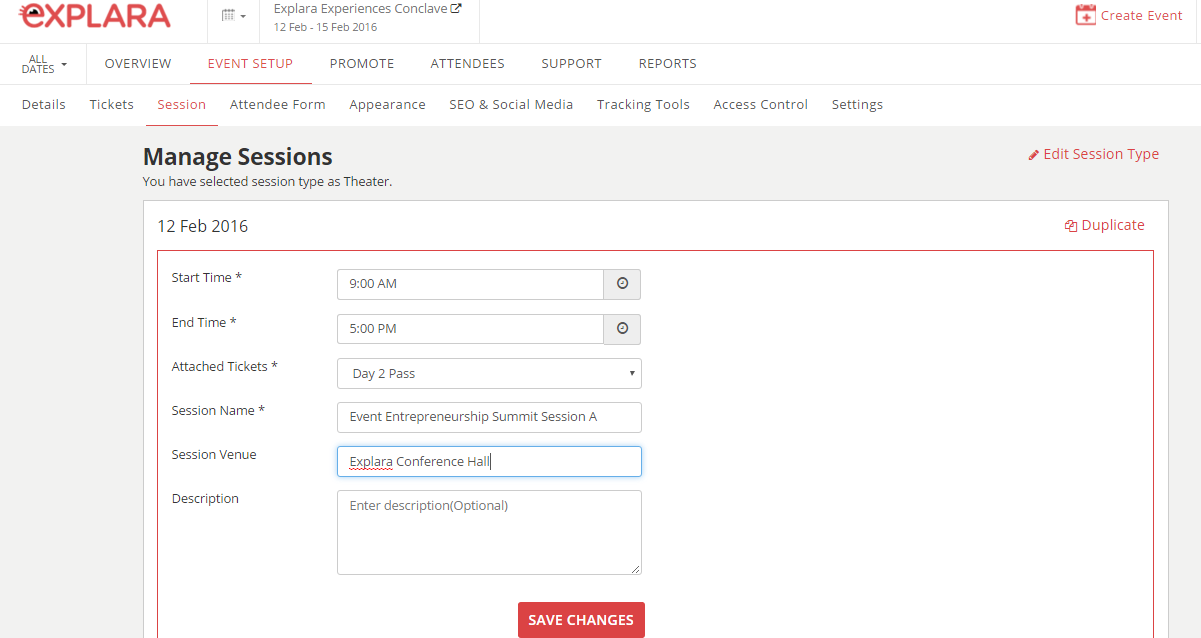Go to the Tickets sub-tab
The width and height of the screenshot is (1201, 638).
click(111, 105)
